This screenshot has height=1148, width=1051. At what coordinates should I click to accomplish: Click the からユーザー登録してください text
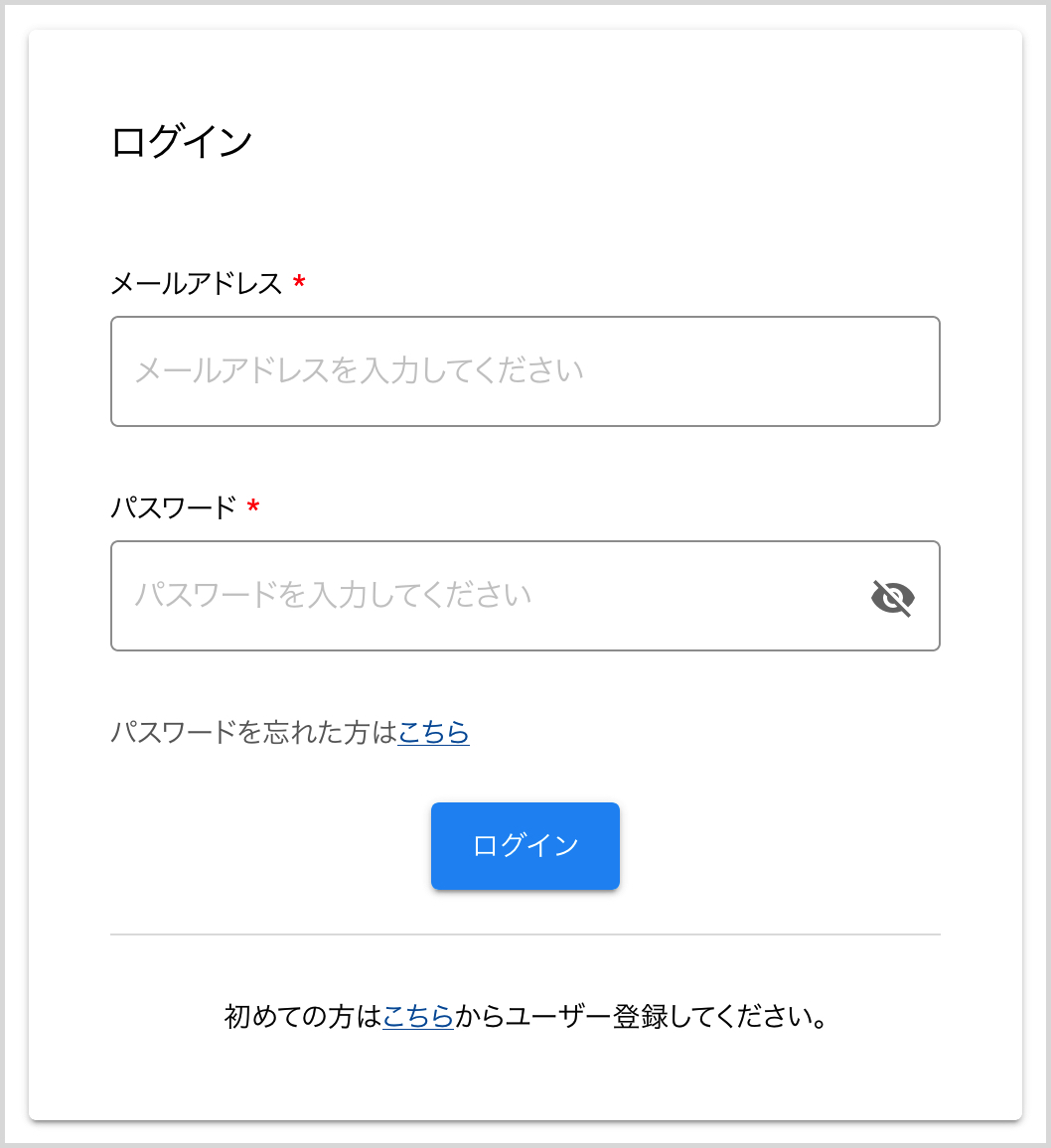click(641, 1017)
